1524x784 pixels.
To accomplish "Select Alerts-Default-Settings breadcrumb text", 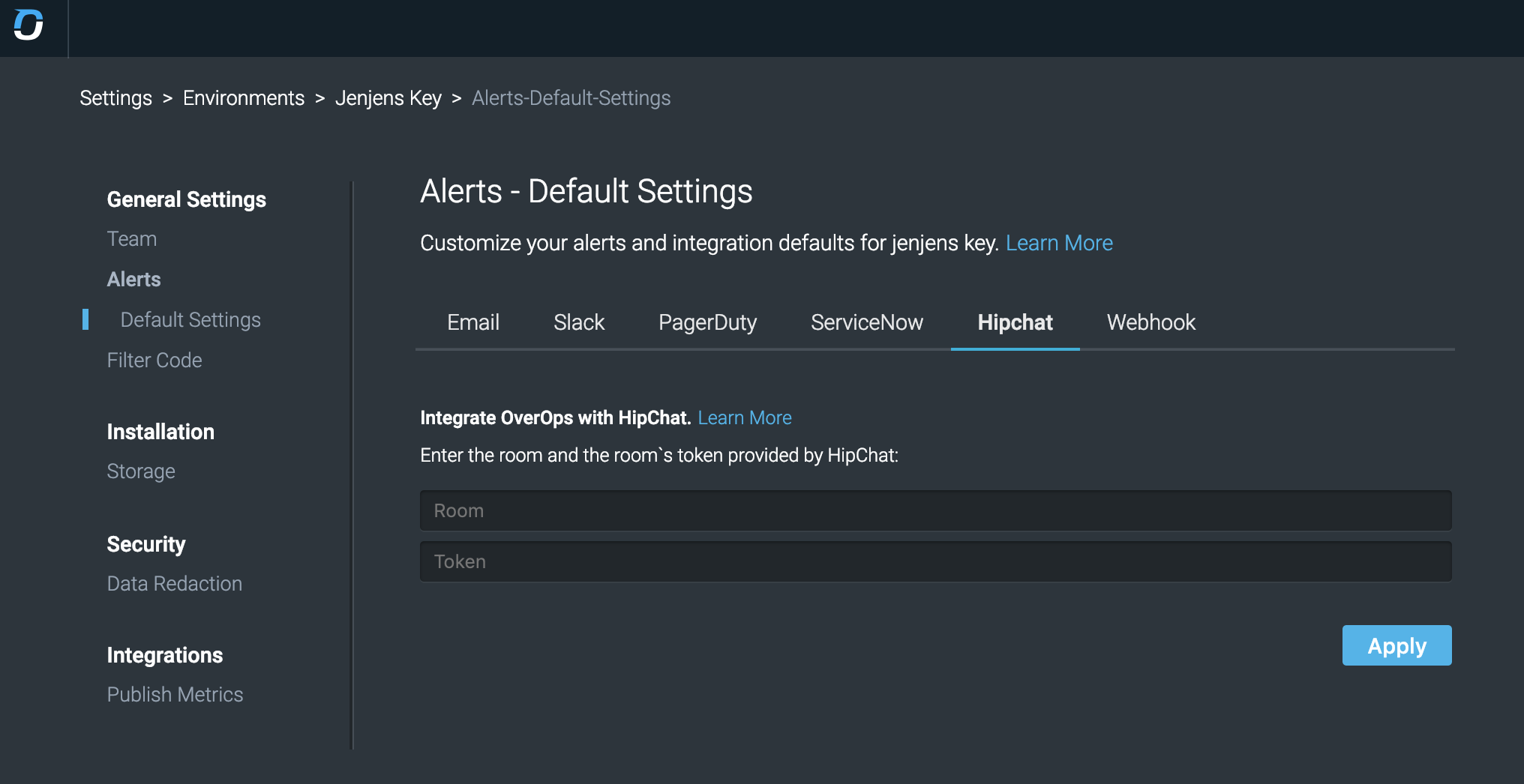I will (x=571, y=98).
